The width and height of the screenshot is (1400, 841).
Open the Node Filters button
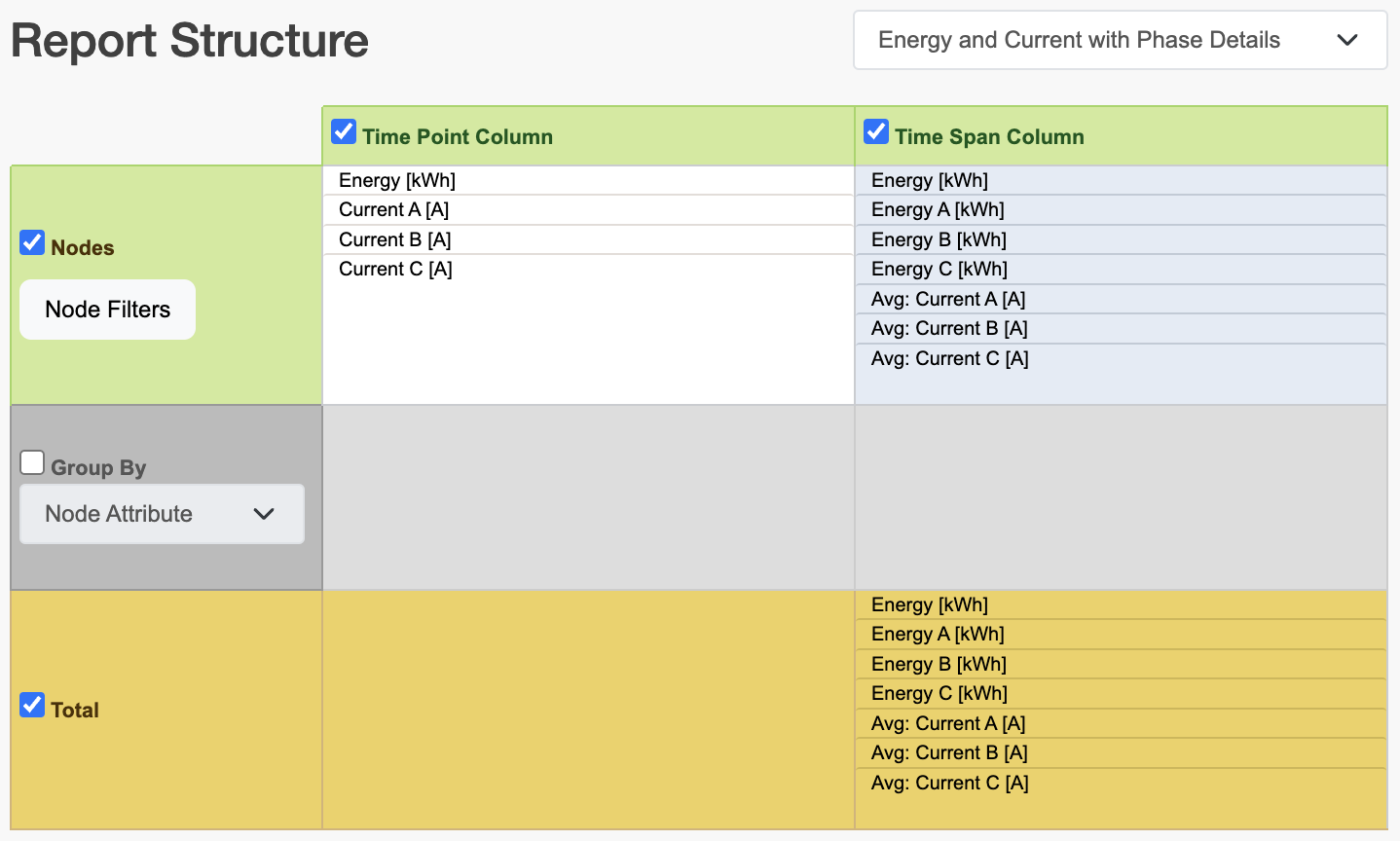pos(107,310)
